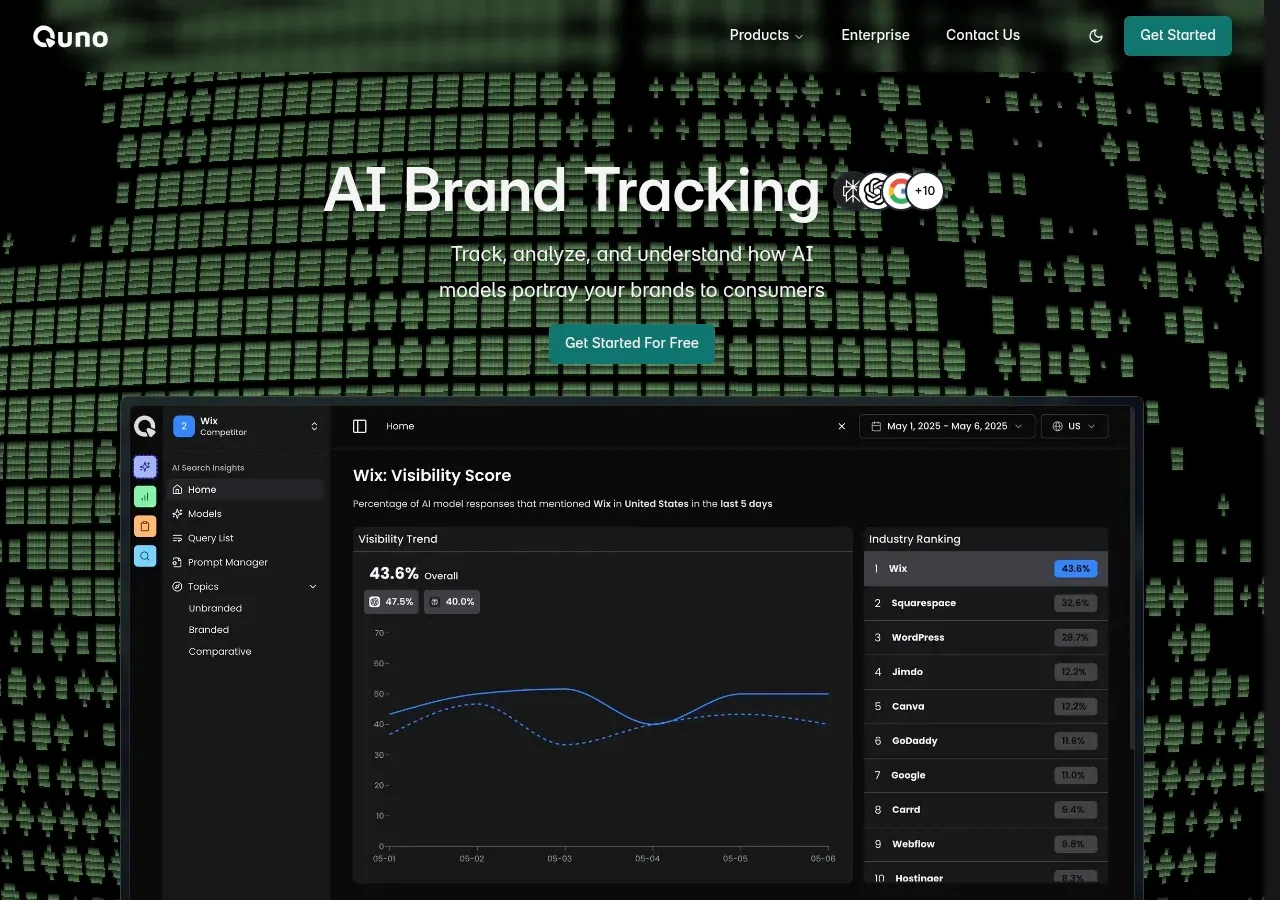
Task: Click the Quno logo in the header
Action: (x=70, y=37)
